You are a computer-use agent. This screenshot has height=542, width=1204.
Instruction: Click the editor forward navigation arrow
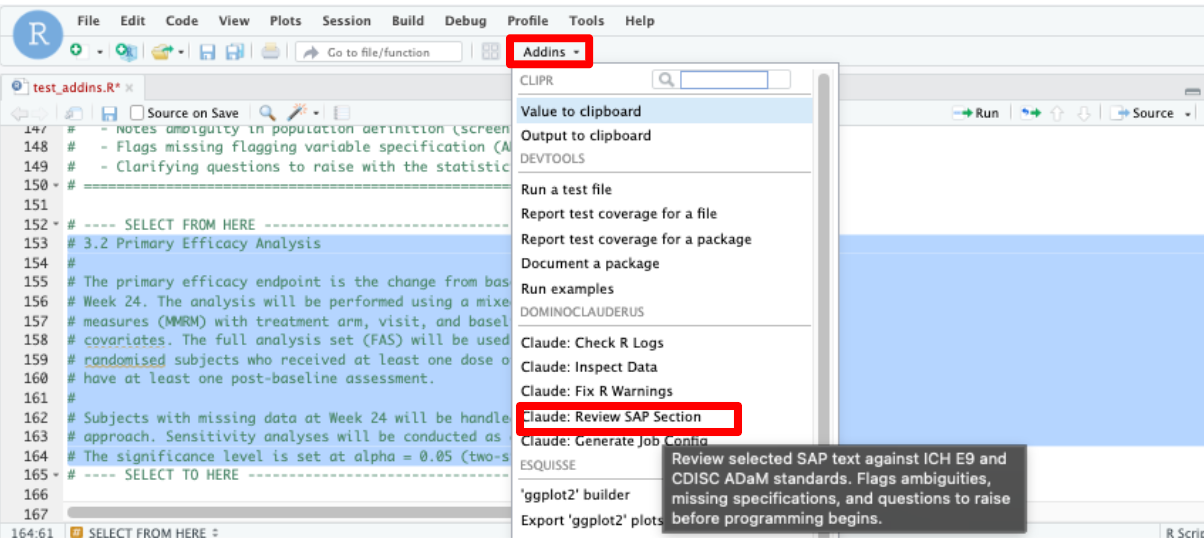[40, 113]
